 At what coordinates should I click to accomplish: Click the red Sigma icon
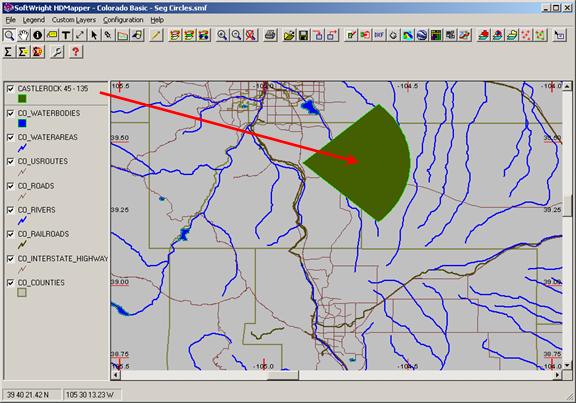pos(37,52)
